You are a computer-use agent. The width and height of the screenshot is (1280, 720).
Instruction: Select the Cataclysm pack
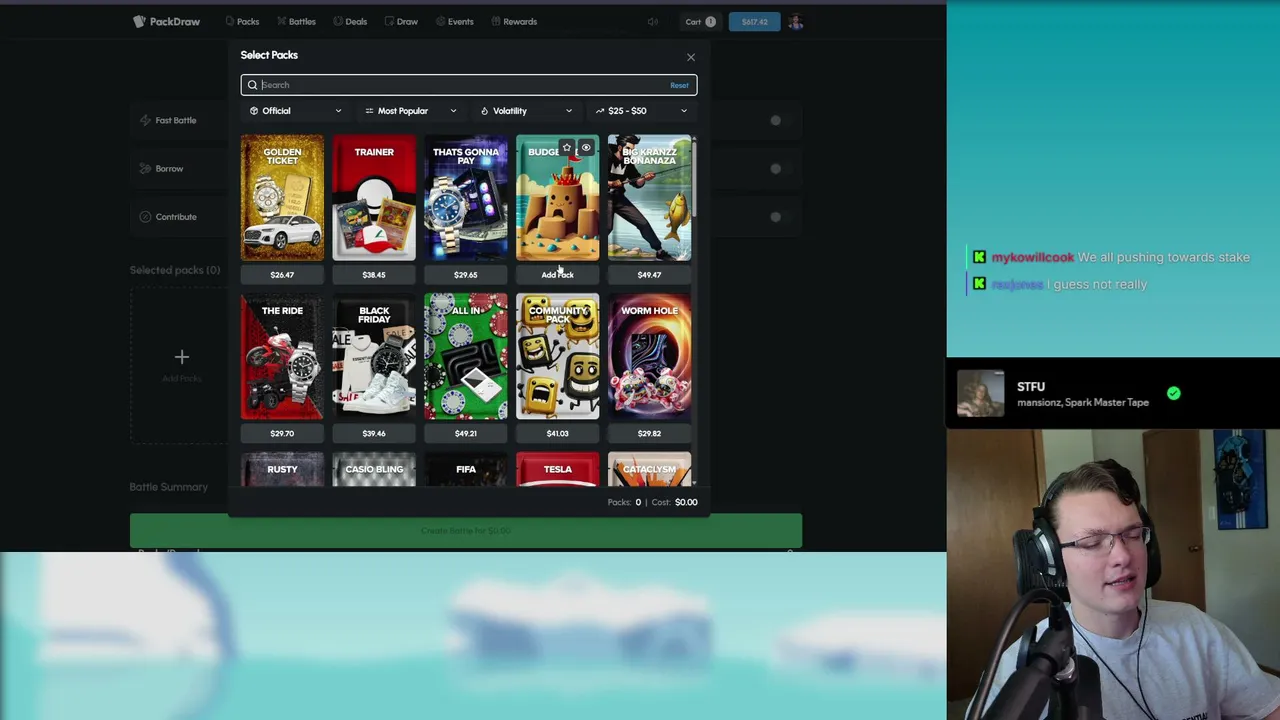(649, 470)
